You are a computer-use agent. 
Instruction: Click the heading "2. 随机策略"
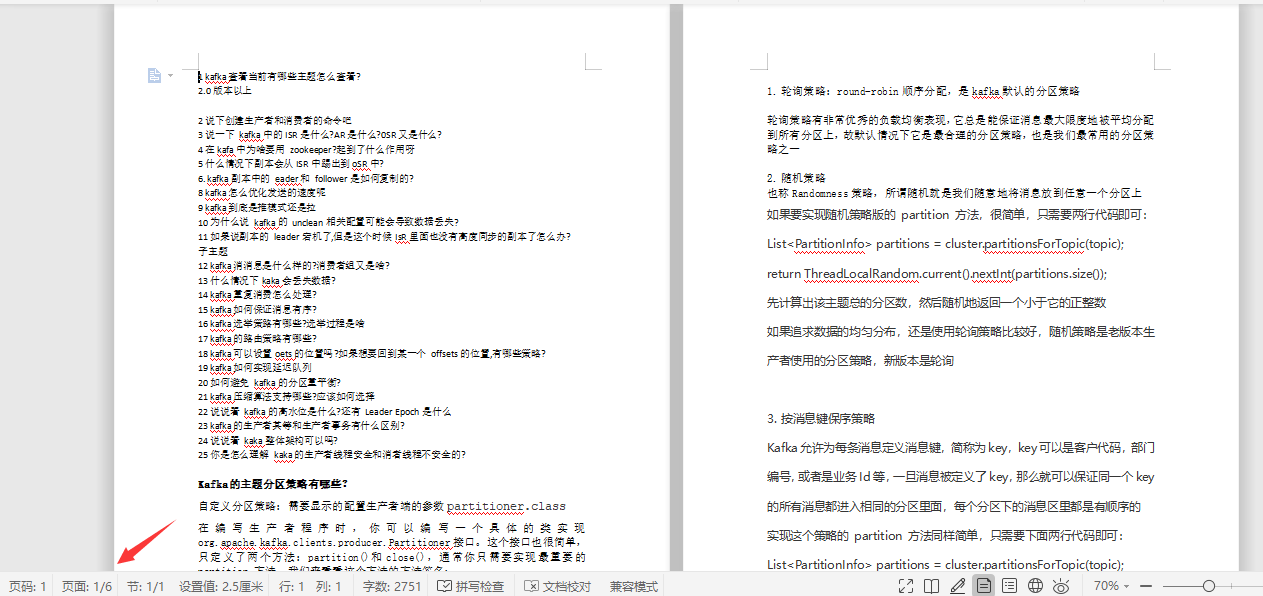(796, 178)
